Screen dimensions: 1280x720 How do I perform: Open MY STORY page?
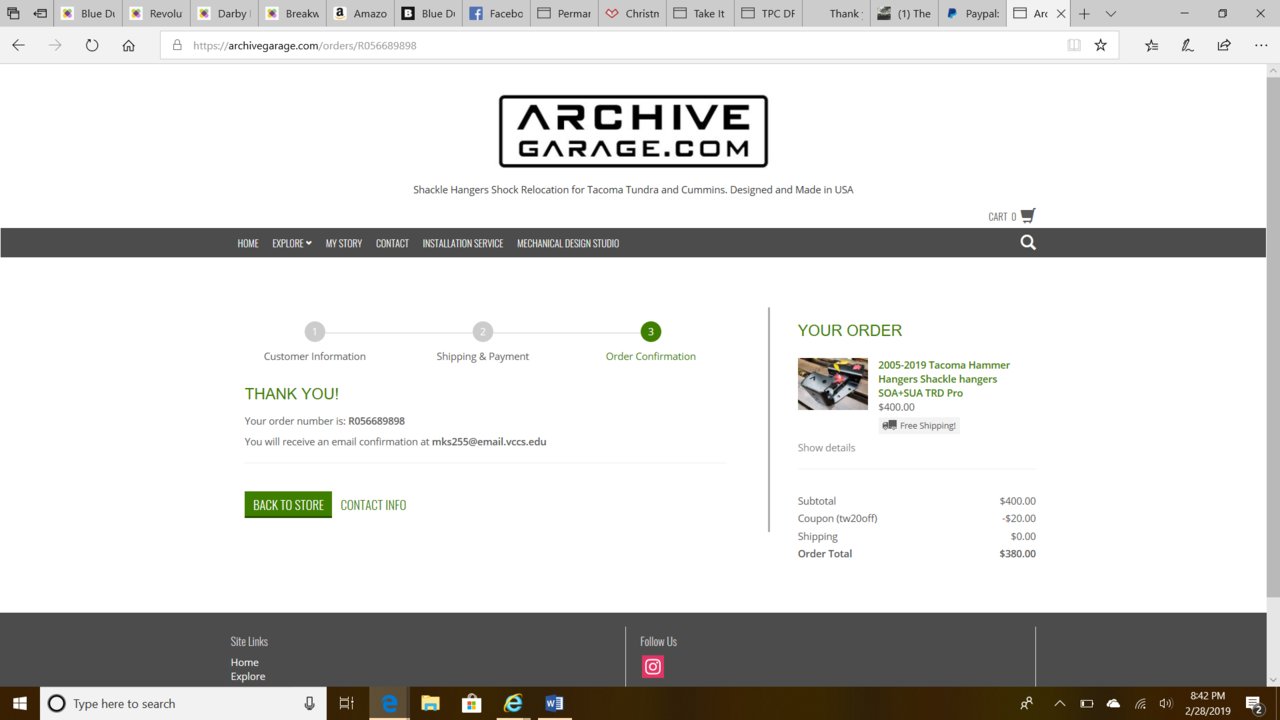pos(344,243)
